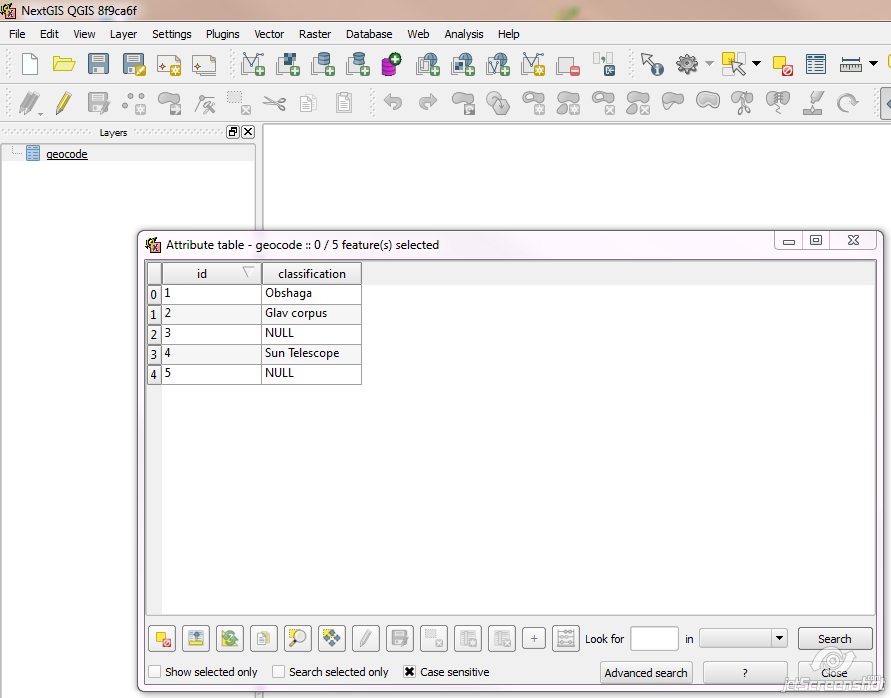Copy selected rows to clipboard icon
This screenshot has height=698, width=891.
264,639
